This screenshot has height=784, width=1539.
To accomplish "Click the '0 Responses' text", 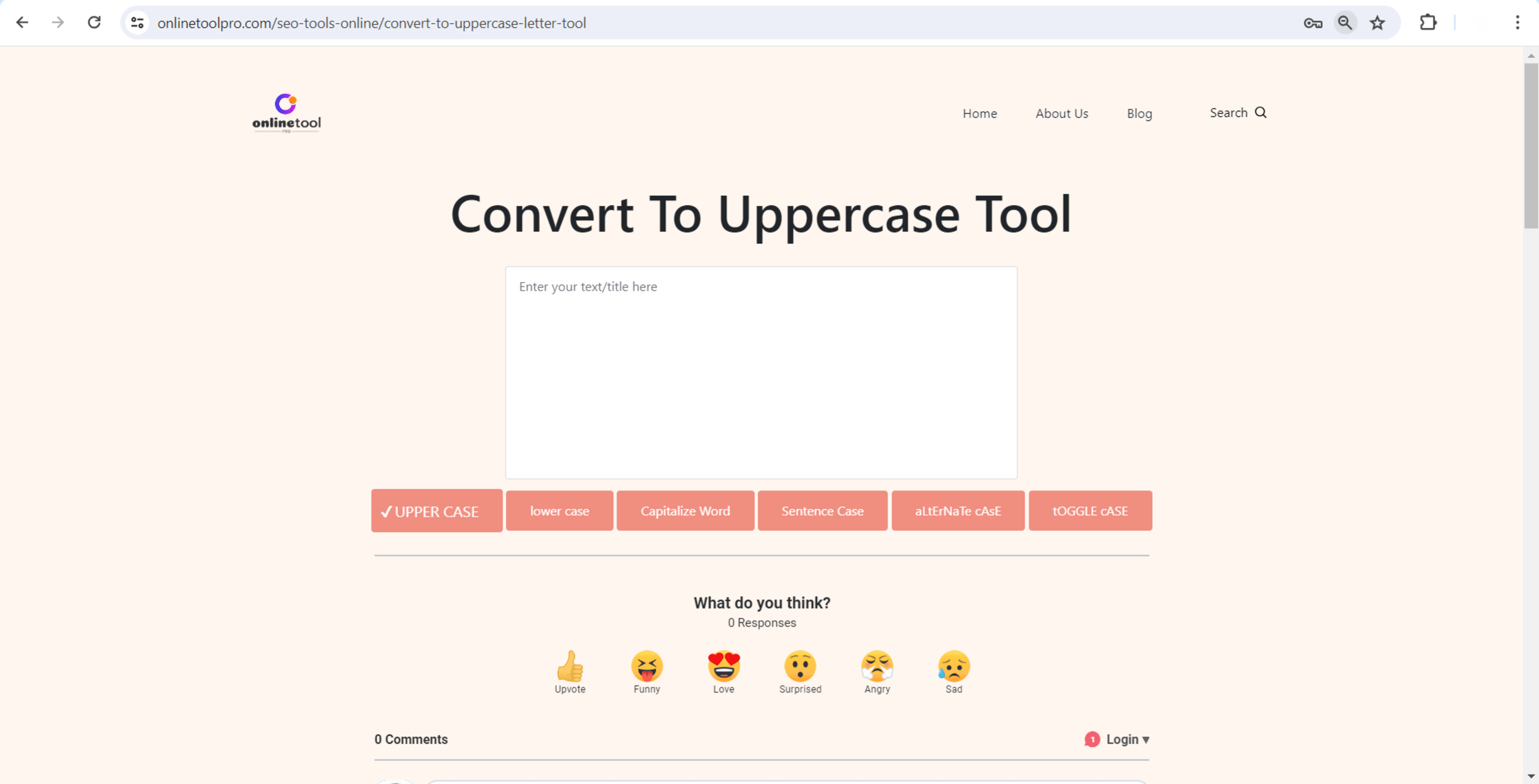I will coord(762,623).
